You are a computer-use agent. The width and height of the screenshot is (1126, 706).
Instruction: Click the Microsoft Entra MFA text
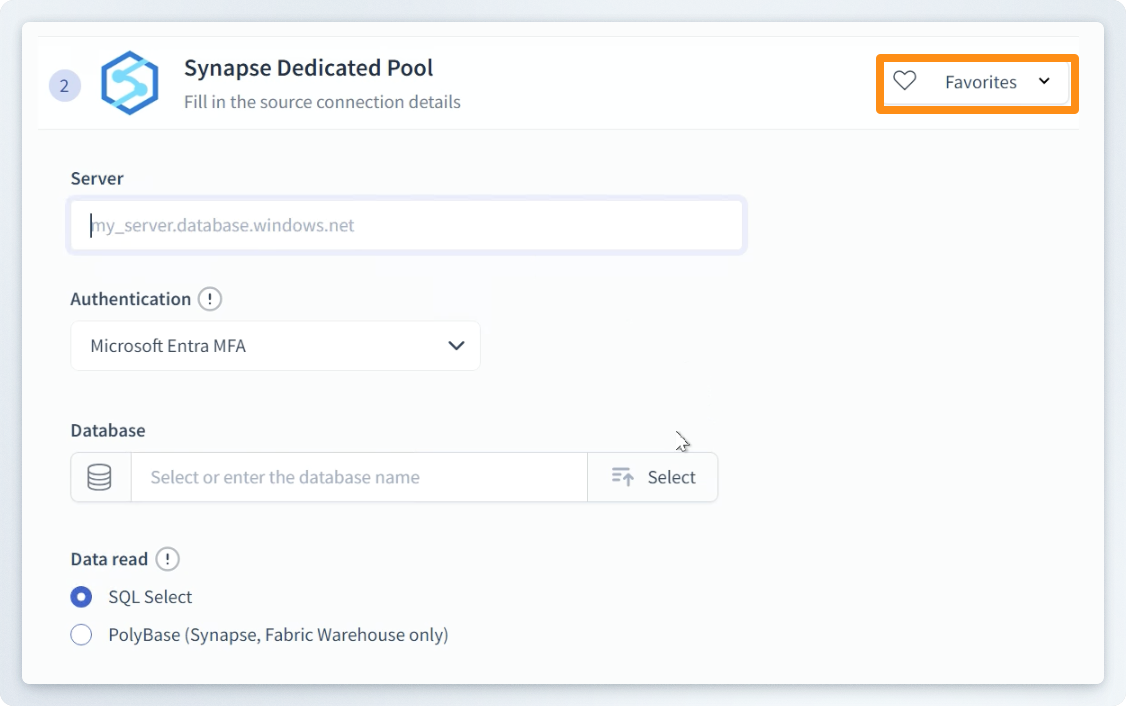(168, 346)
